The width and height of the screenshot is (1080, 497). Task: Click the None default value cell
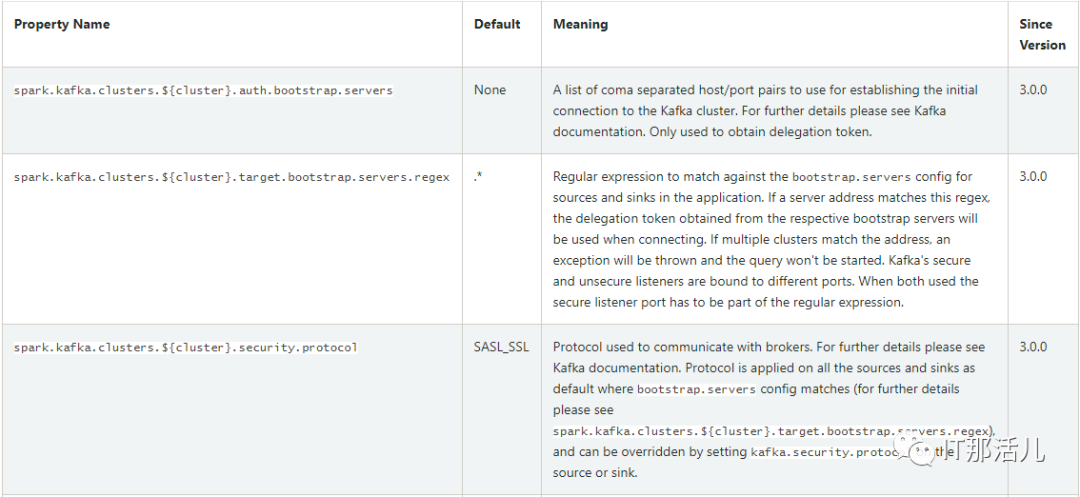tap(490, 90)
